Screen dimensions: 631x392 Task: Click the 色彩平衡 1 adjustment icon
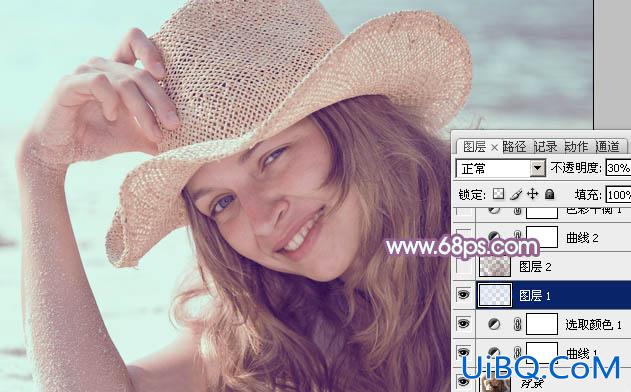click(x=494, y=210)
